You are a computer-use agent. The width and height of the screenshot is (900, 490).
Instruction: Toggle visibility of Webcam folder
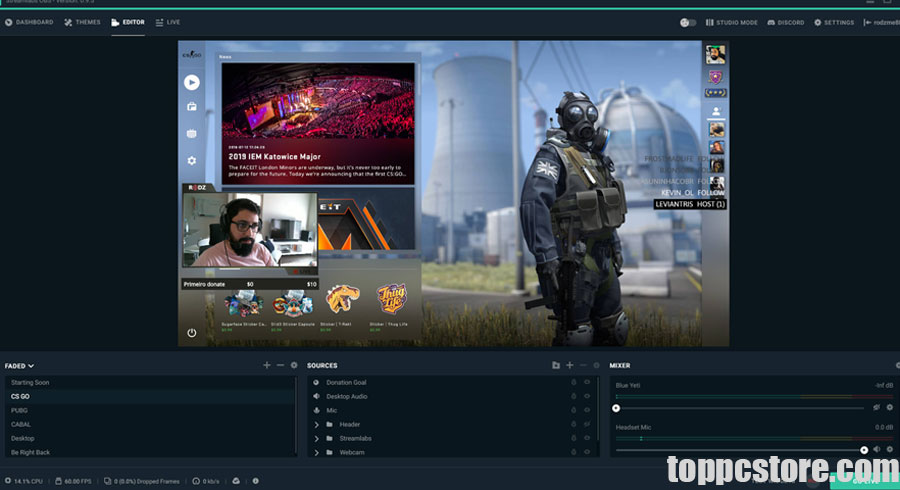[587, 452]
